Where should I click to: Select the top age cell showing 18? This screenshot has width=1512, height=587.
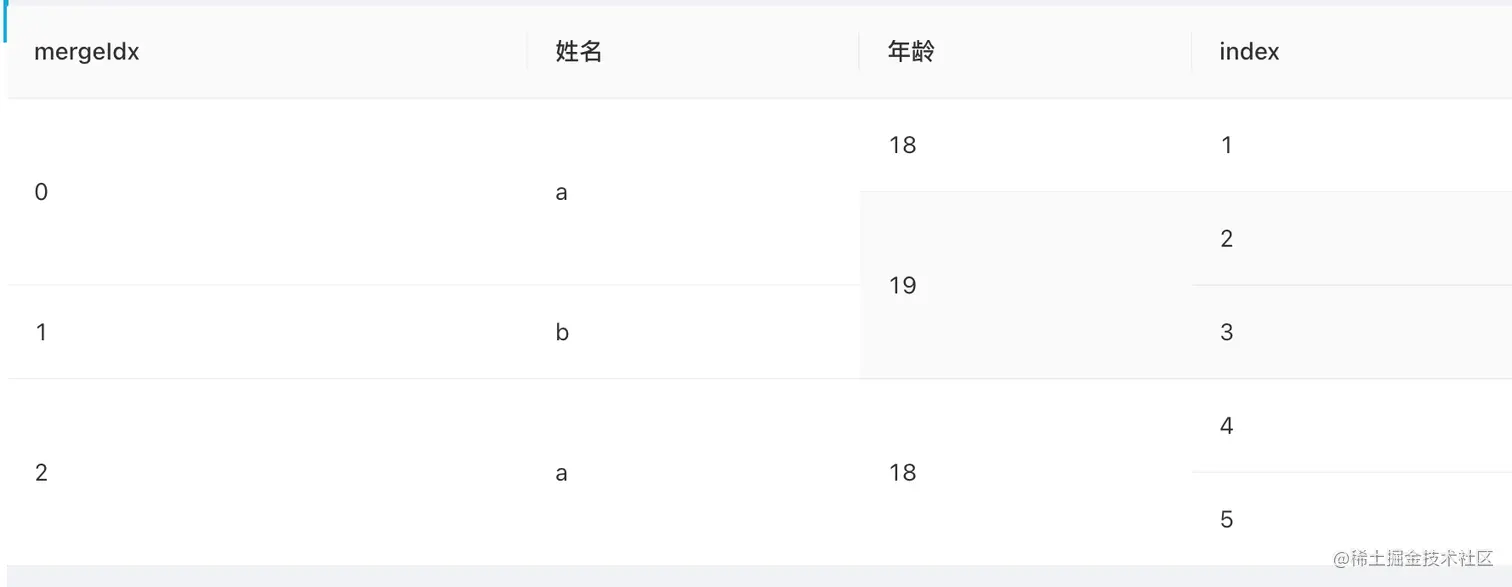1026,145
